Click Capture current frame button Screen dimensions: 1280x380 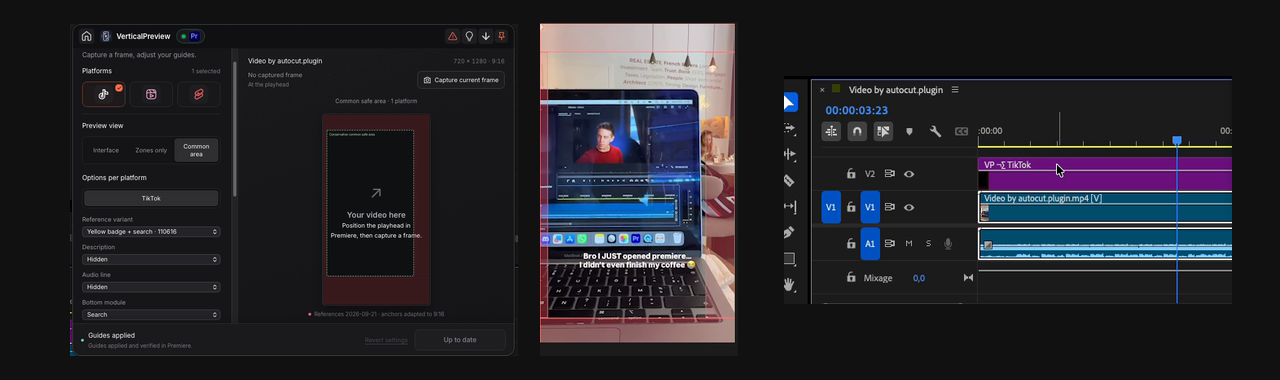pyautogui.click(x=461, y=80)
